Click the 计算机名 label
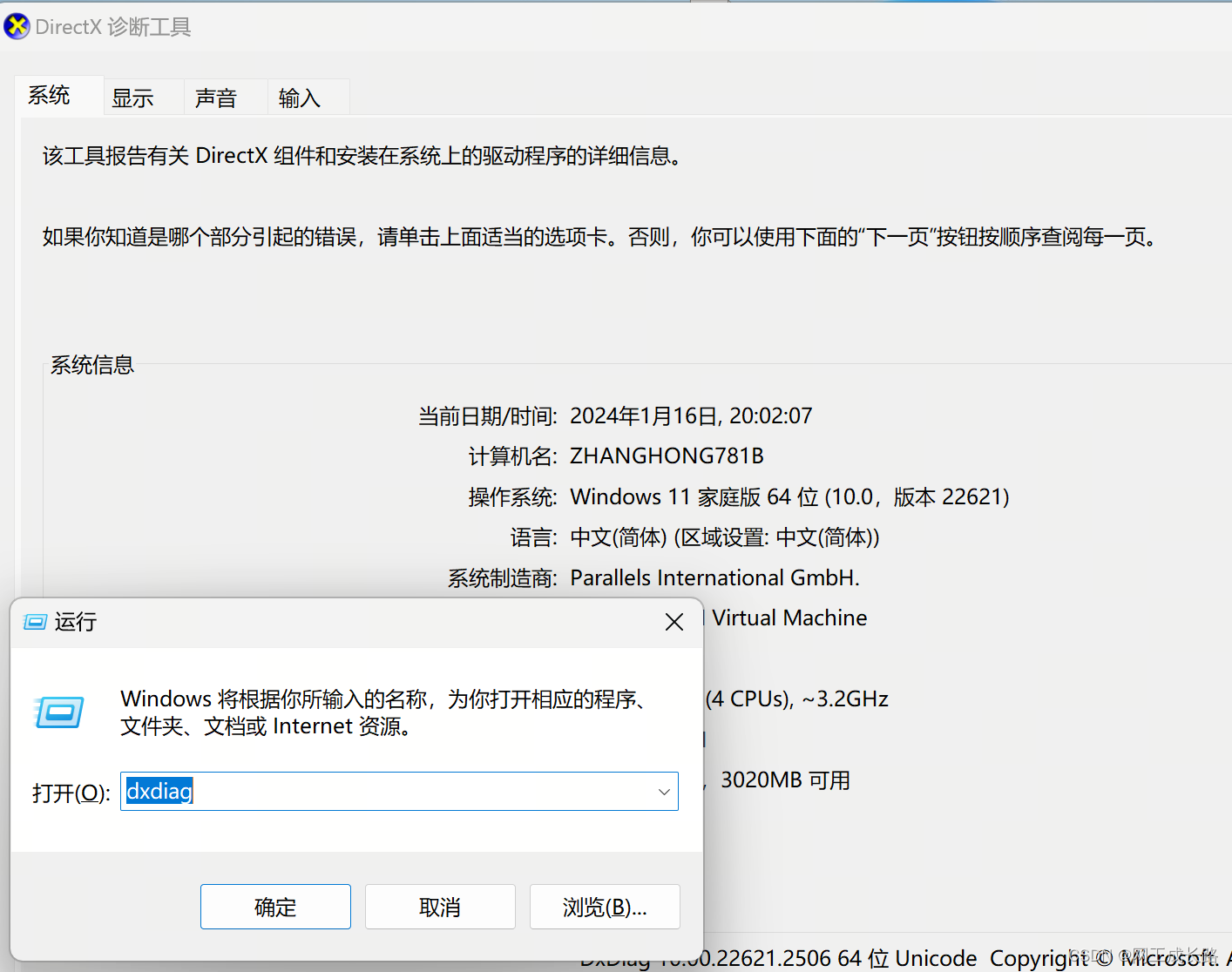This screenshot has height=972, width=1232. pyautogui.click(x=513, y=456)
